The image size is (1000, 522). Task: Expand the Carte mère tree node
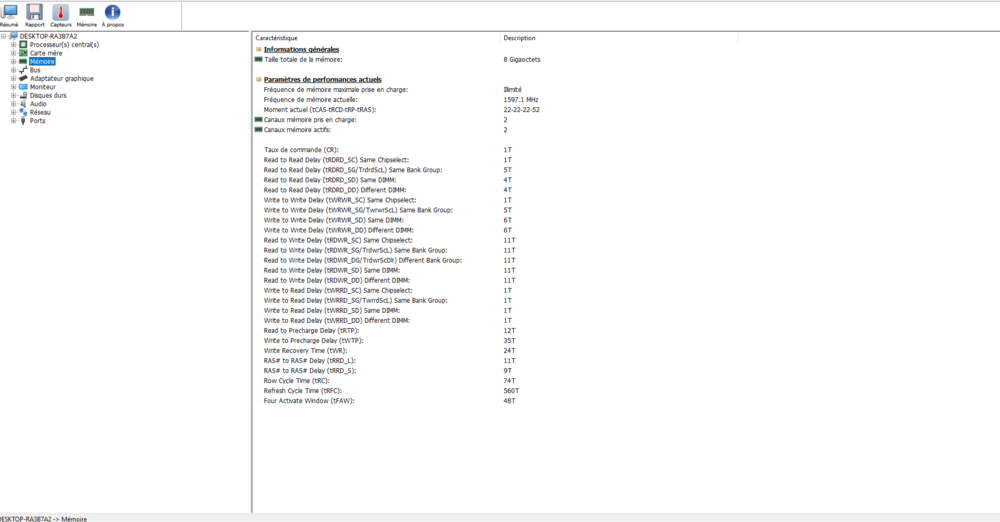coord(13,53)
